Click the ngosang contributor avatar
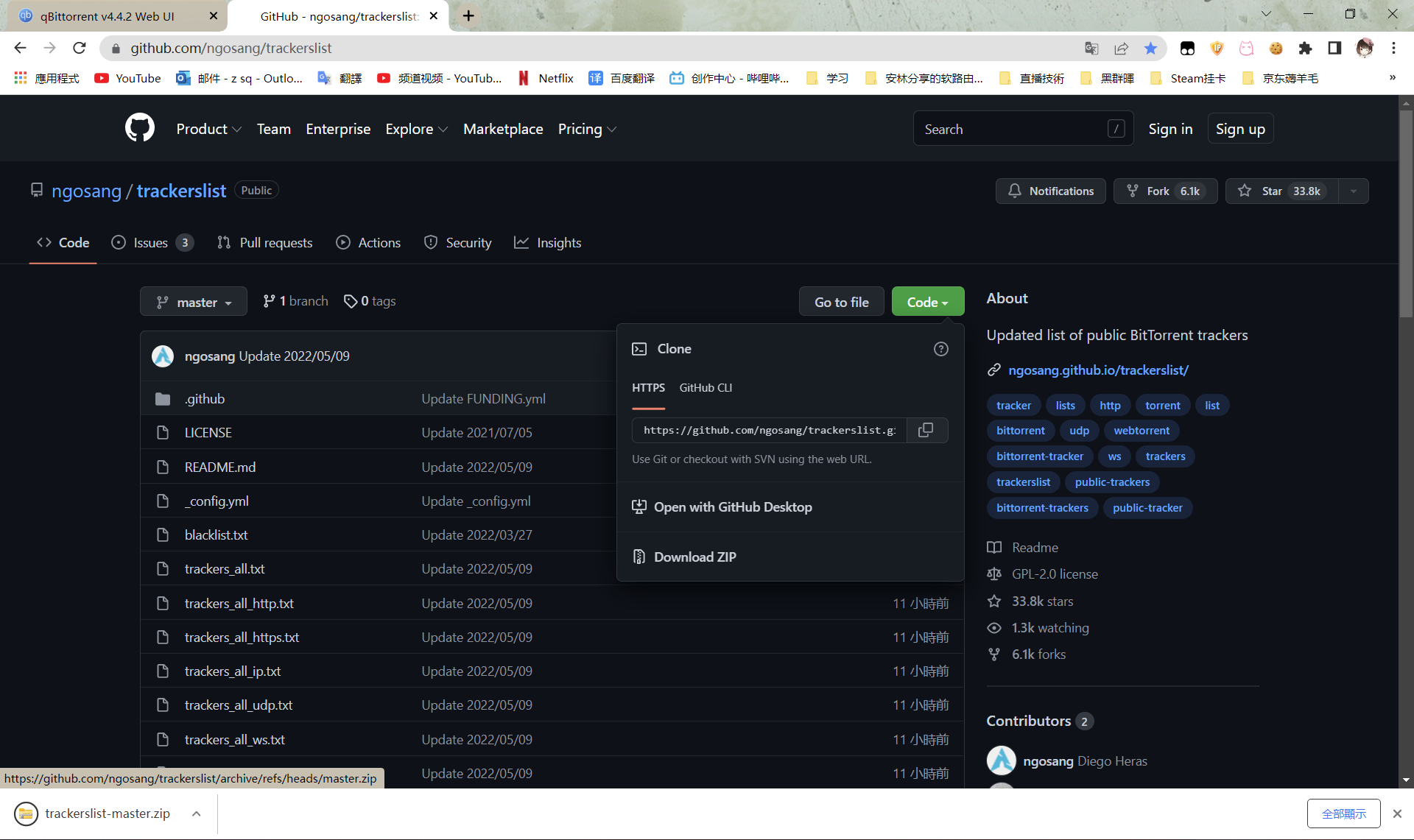This screenshot has height=840, width=1414. [x=1001, y=760]
